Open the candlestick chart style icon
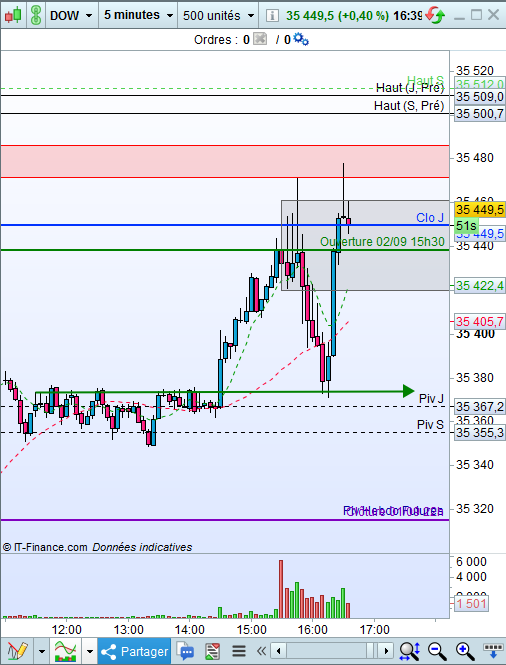This screenshot has width=506, height=665. coord(13,16)
